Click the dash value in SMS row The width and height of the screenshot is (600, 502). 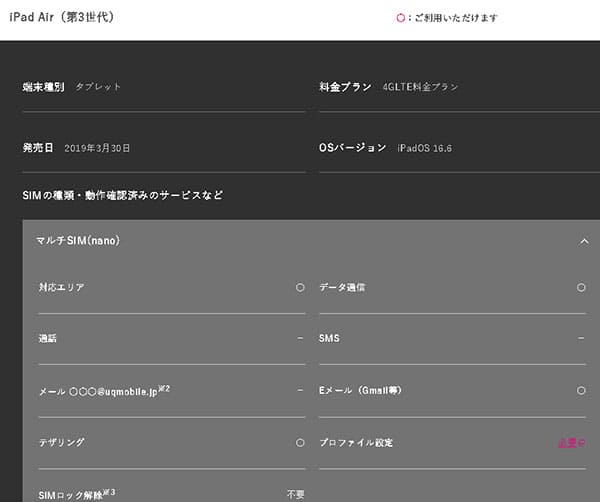pos(581,338)
